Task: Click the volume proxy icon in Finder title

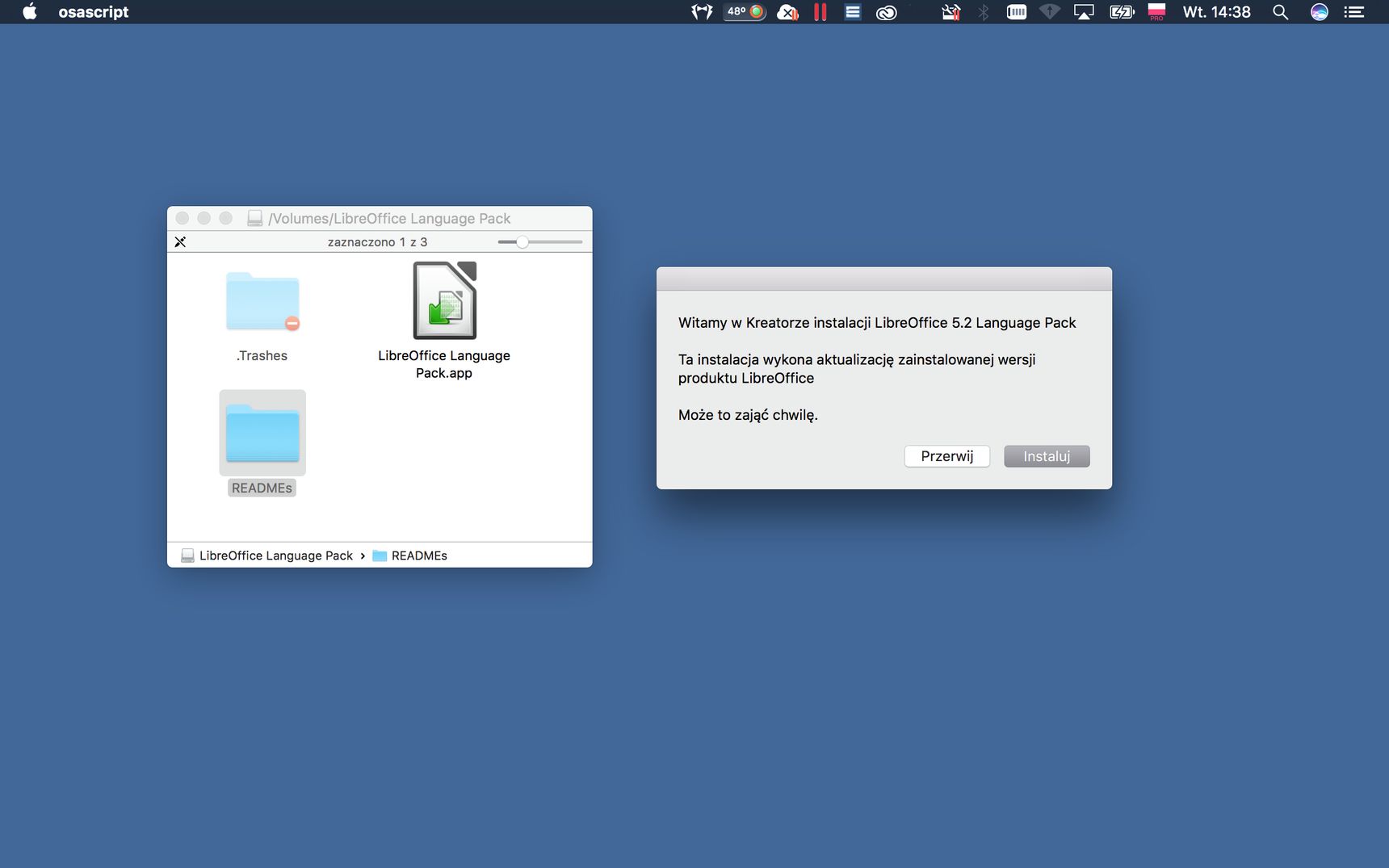Action: pos(254,218)
